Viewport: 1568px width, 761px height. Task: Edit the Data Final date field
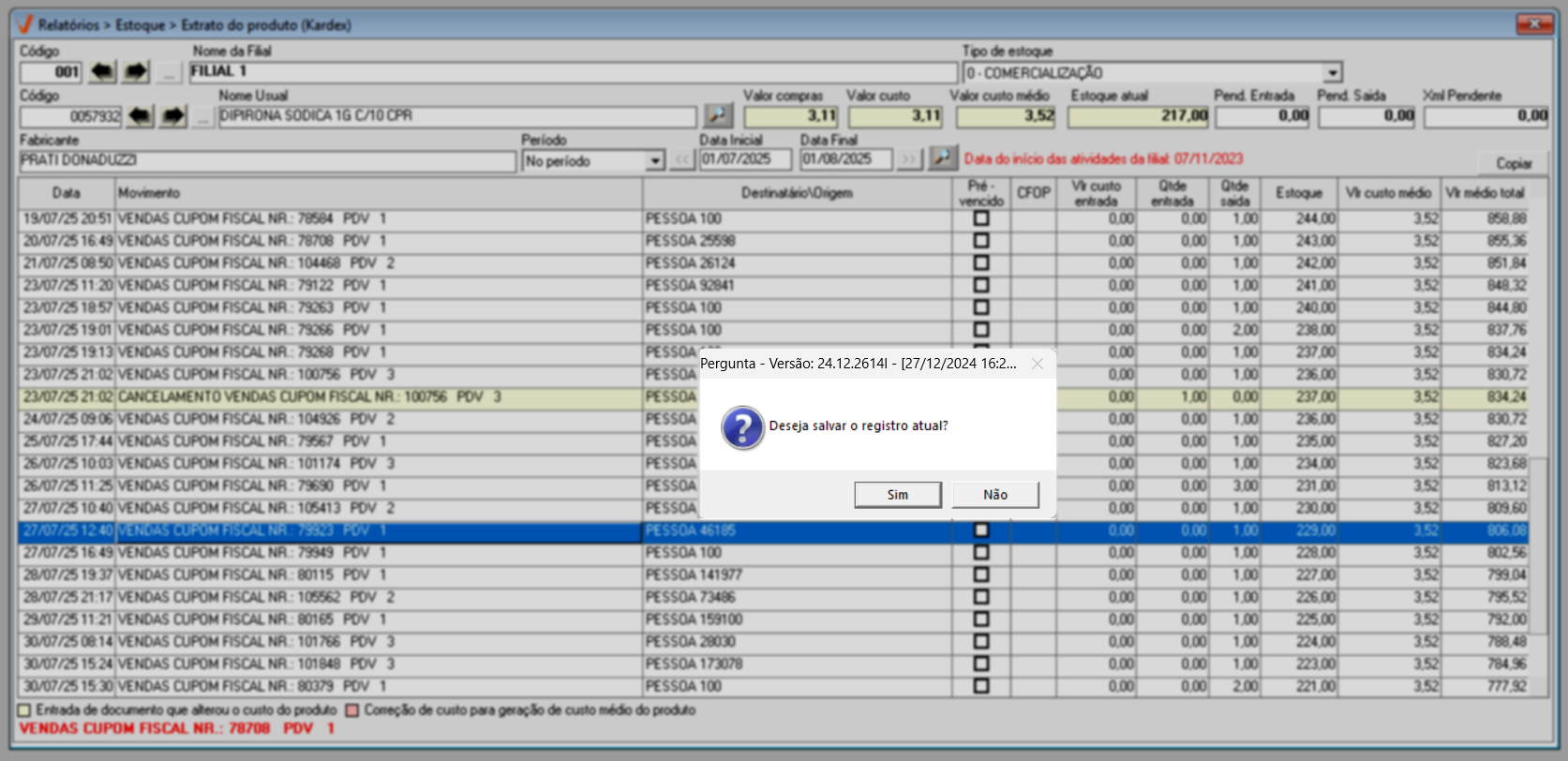coord(847,159)
